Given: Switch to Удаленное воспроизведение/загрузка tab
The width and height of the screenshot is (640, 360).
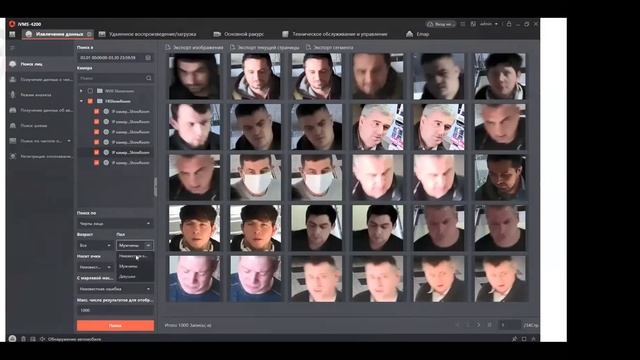Looking at the screenshot, I should pyautogui.click(x=148, y=34).
